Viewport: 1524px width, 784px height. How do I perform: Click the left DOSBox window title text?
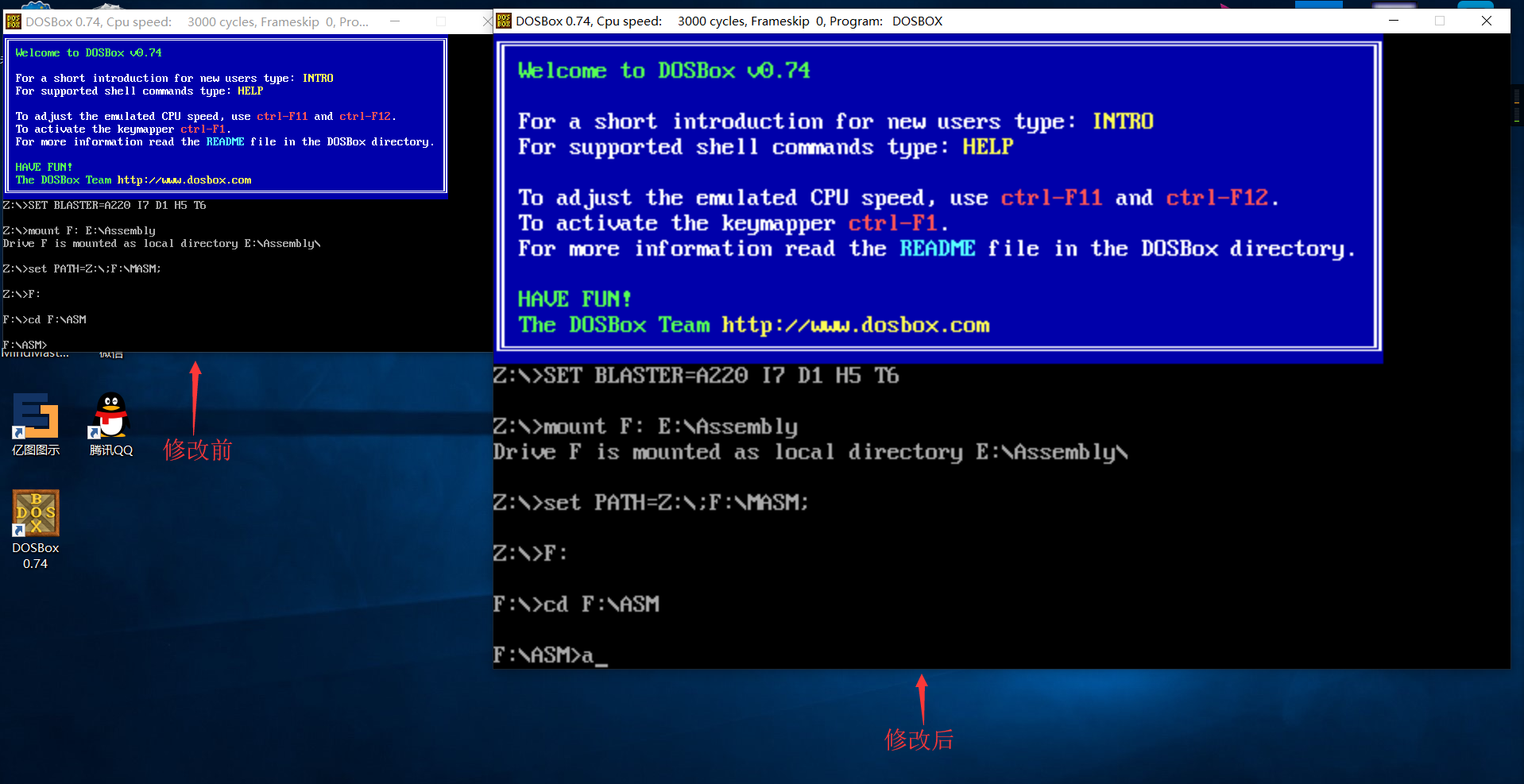[x=197, y=22]
